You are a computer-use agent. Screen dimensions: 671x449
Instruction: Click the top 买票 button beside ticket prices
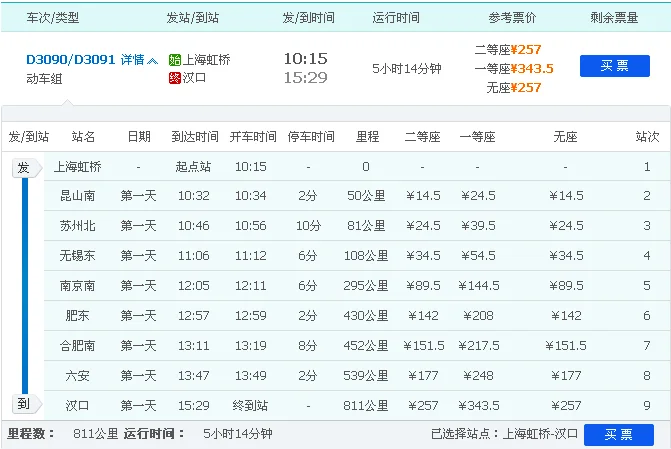point(615,66)
